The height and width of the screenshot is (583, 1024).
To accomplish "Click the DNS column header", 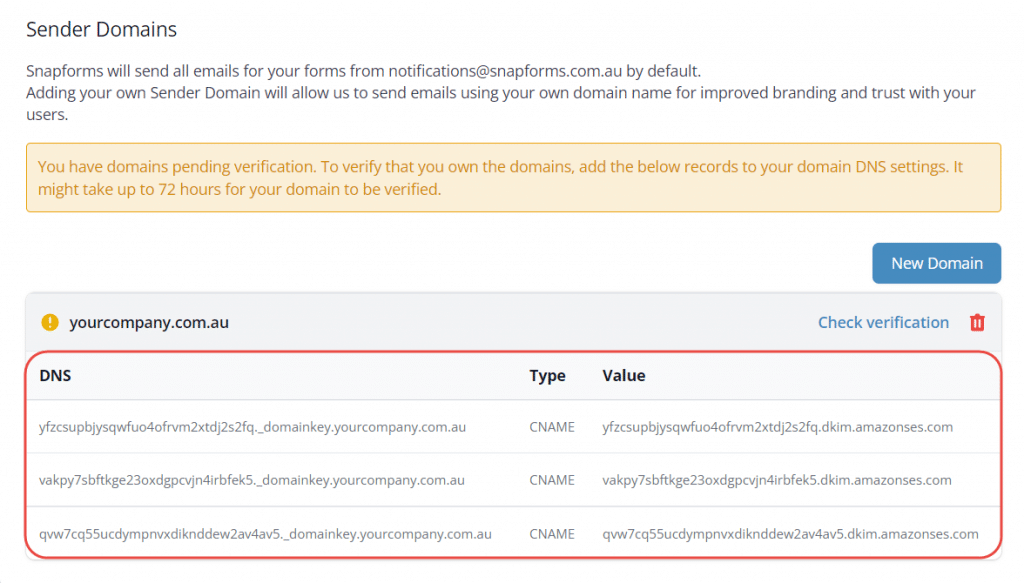I will point(55,376).
